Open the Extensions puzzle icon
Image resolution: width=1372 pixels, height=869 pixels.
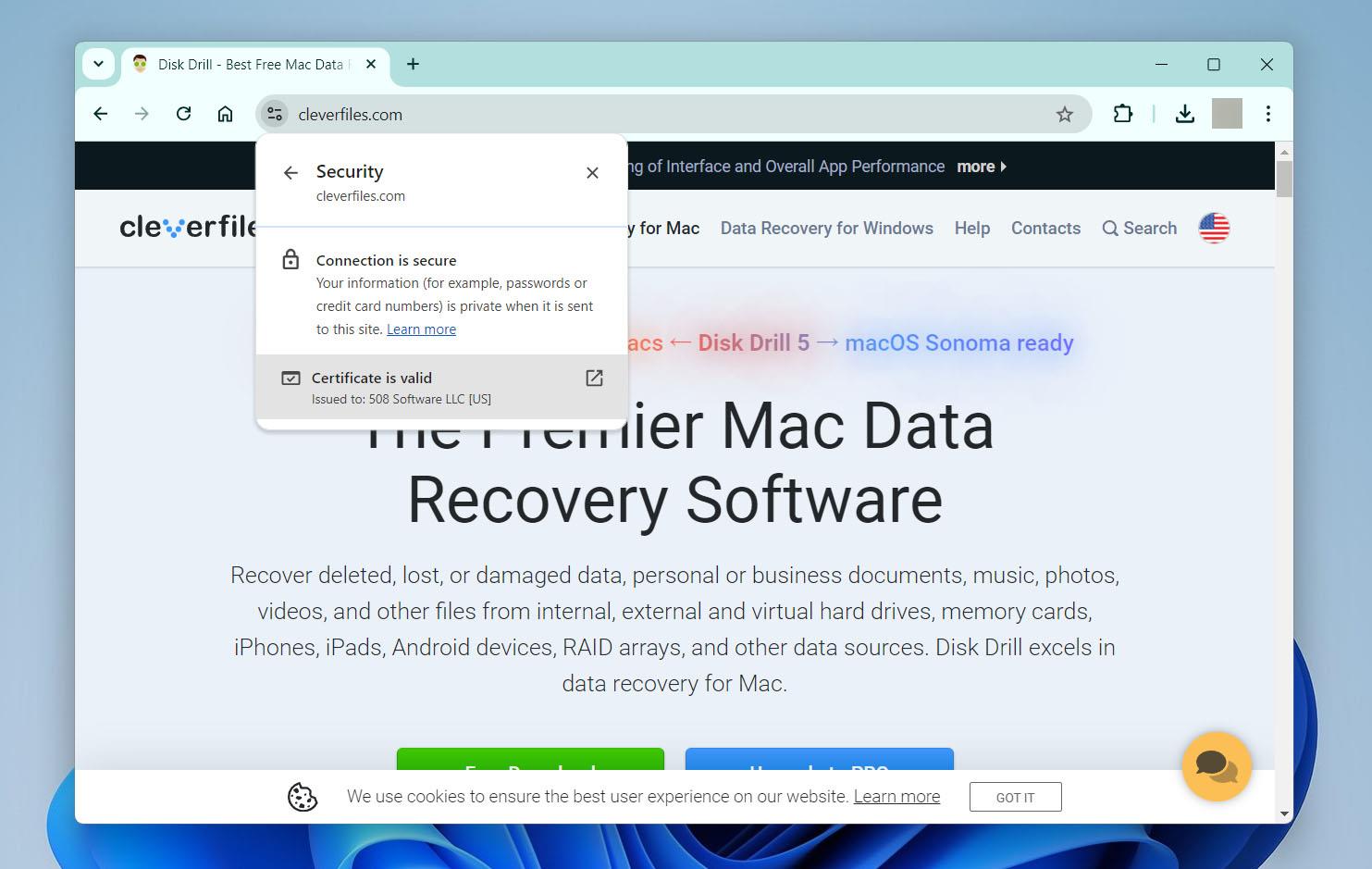(1123, 114)
